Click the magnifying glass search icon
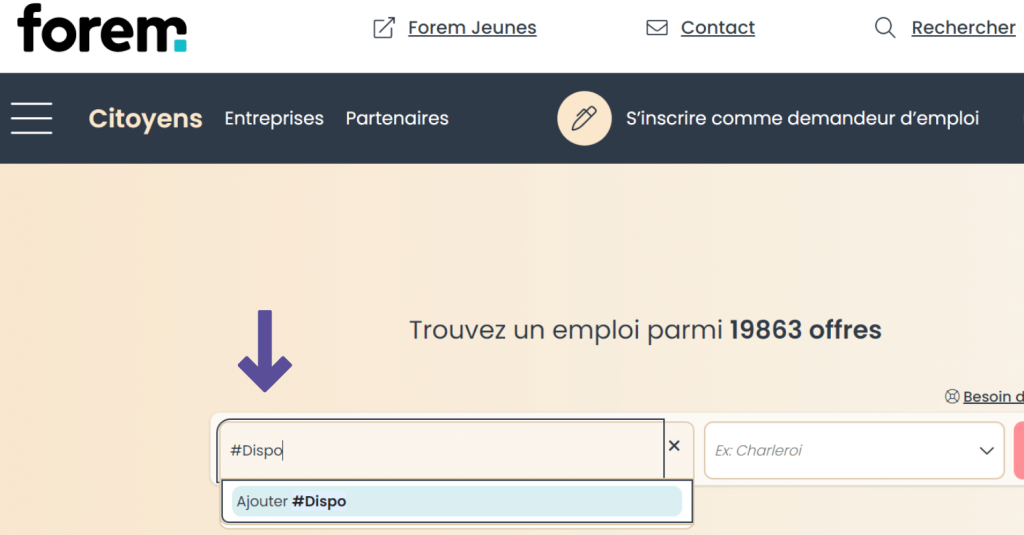 (885, 28)
